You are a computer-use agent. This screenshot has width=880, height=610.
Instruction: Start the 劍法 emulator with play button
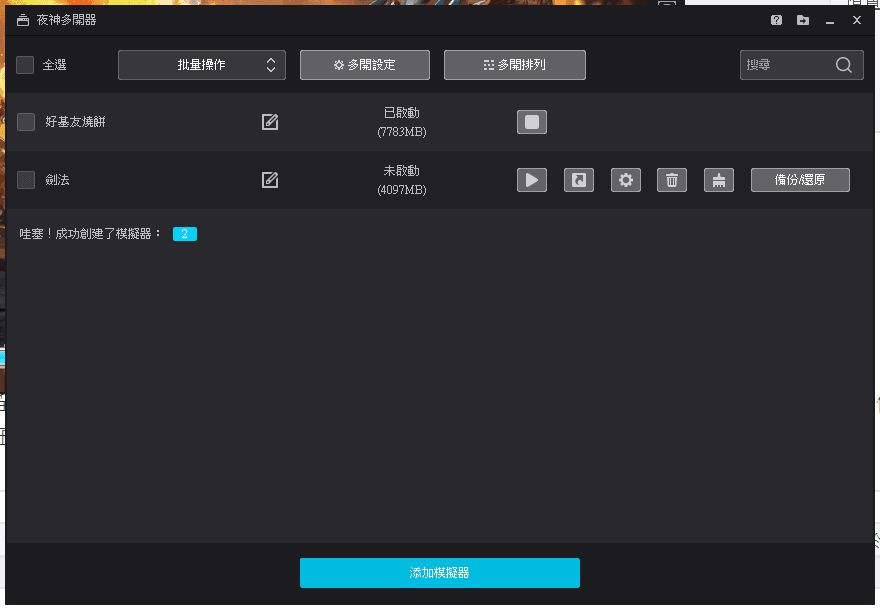pyautogui.click(x=532, y=180)
